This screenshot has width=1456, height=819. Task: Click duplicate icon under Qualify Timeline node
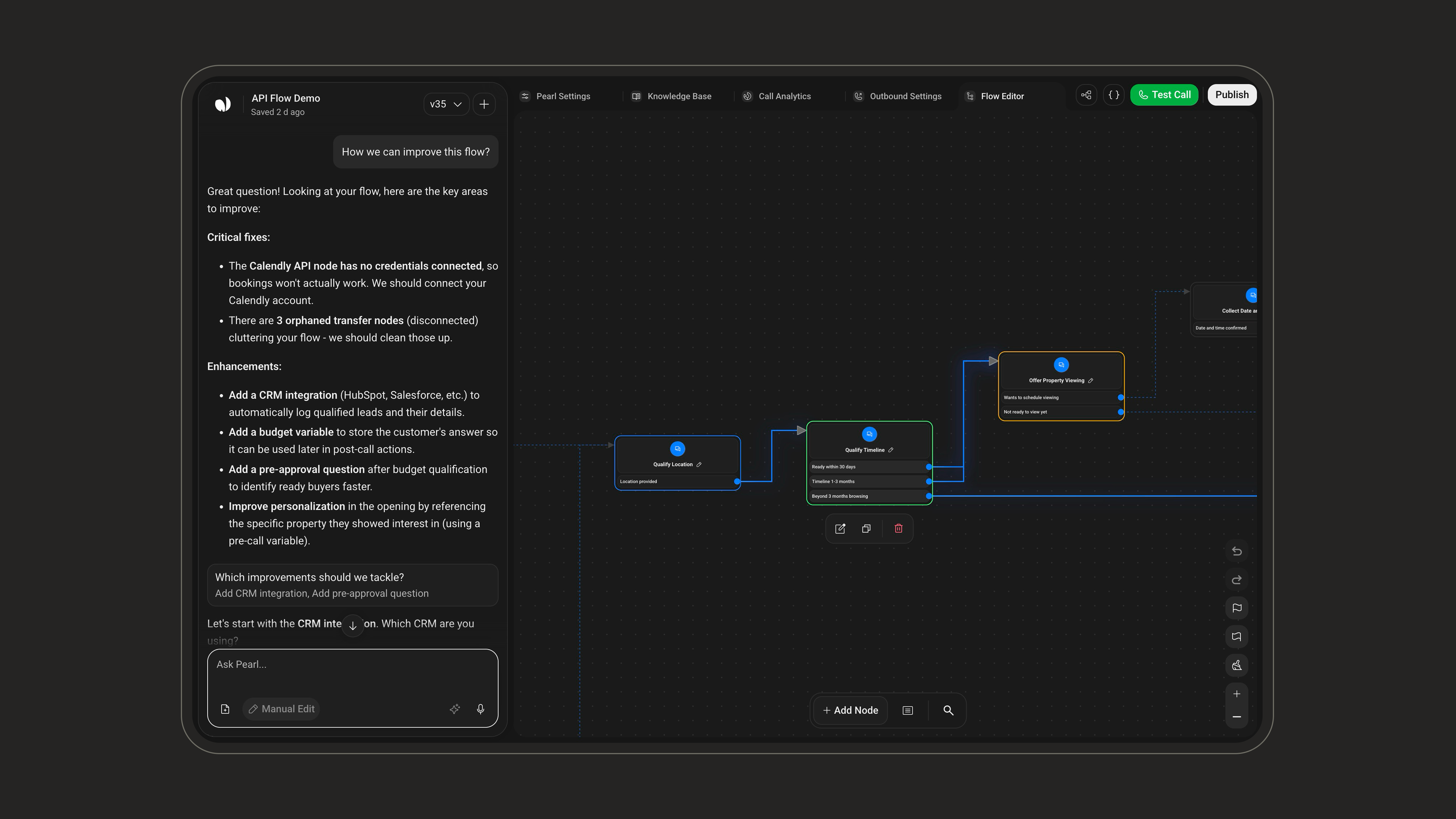(x=866, y=529)
